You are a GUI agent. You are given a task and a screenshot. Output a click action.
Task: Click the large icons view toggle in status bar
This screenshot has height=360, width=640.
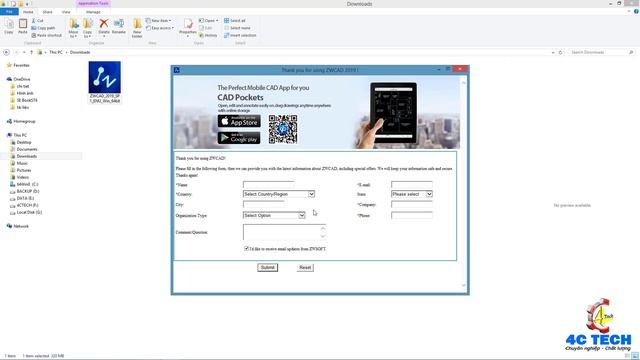click(x=635, y=356)
